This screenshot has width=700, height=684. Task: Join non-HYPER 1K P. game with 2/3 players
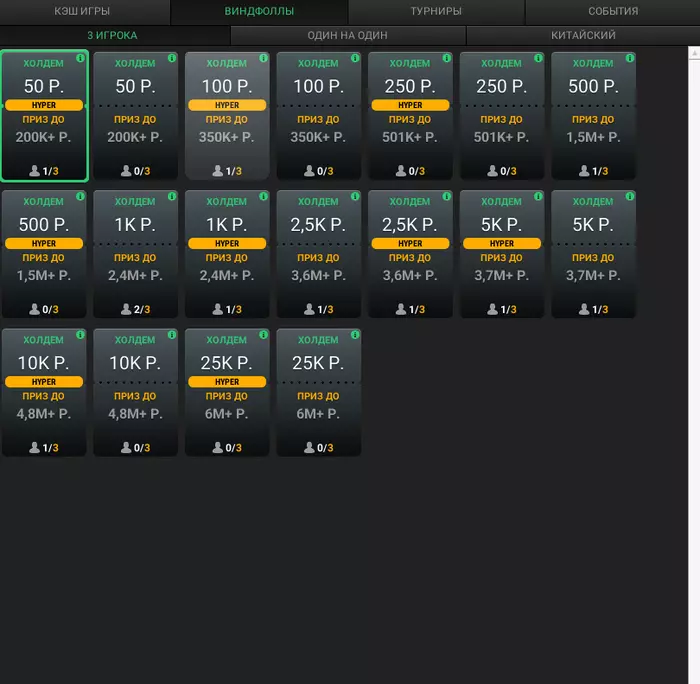(x=136, y=254)
